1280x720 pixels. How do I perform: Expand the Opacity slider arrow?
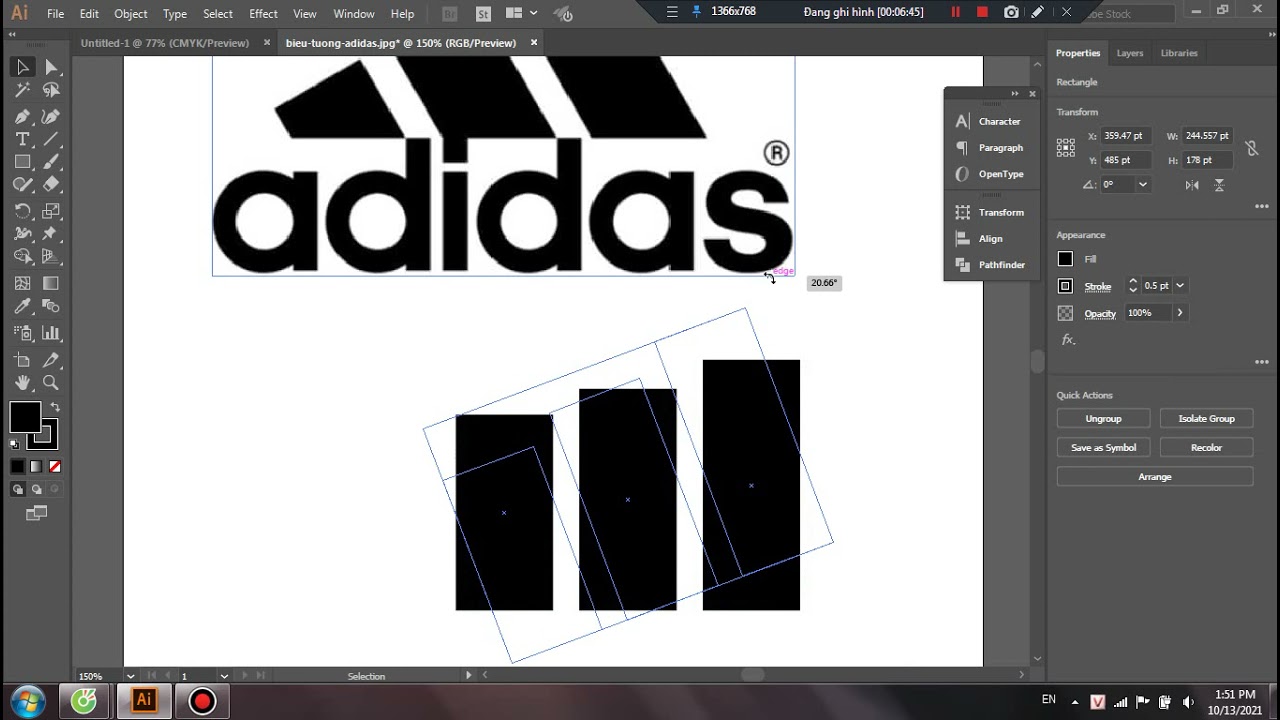pyautogui.click(x=1180, y=313)
